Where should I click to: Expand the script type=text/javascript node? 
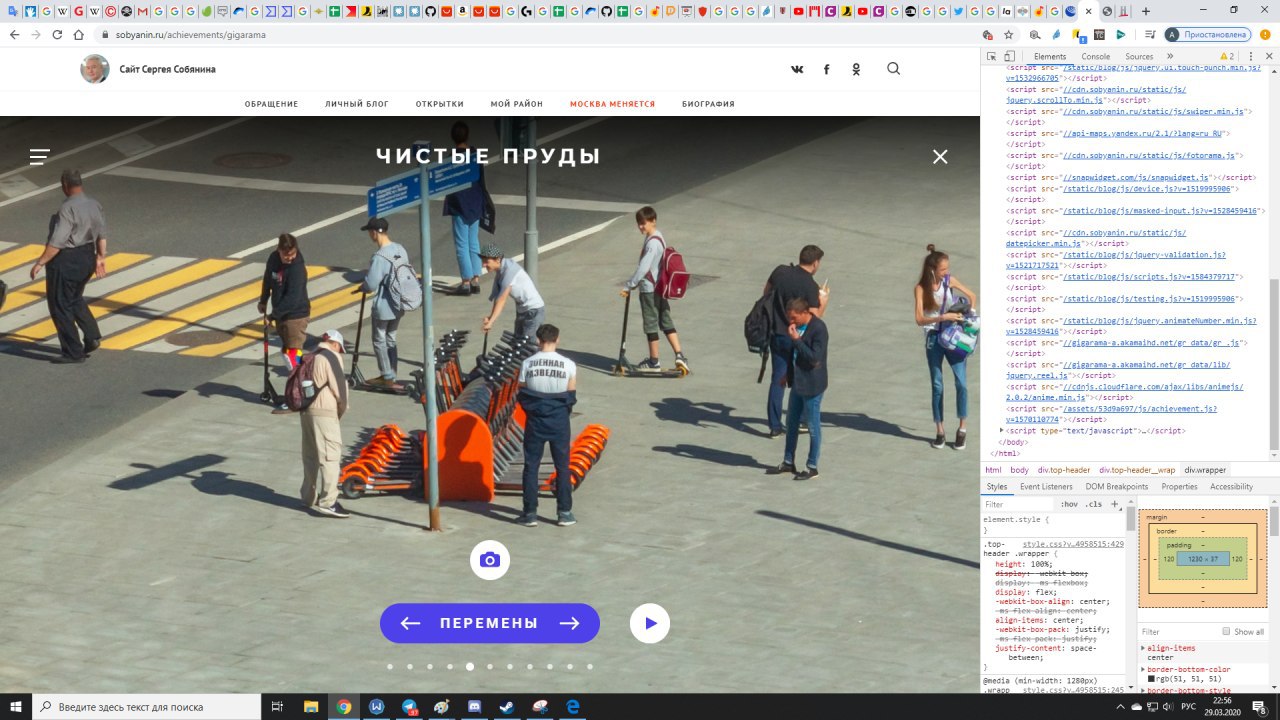click(1003, 430)
